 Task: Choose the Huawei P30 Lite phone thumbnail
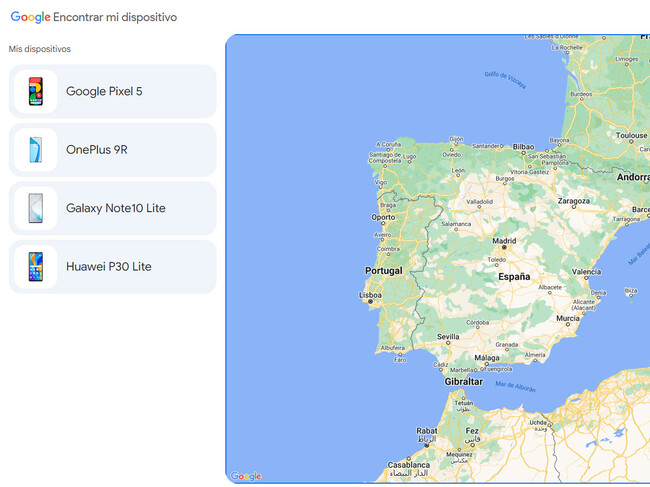(36, 267)
